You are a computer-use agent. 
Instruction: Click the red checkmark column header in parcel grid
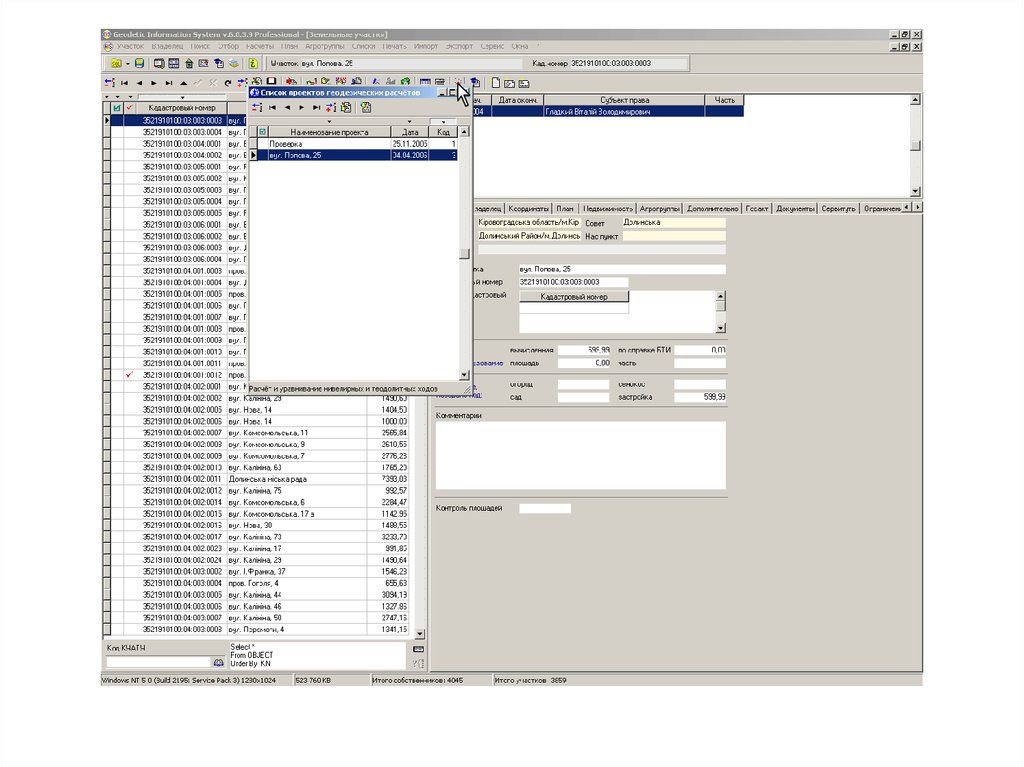129,108
